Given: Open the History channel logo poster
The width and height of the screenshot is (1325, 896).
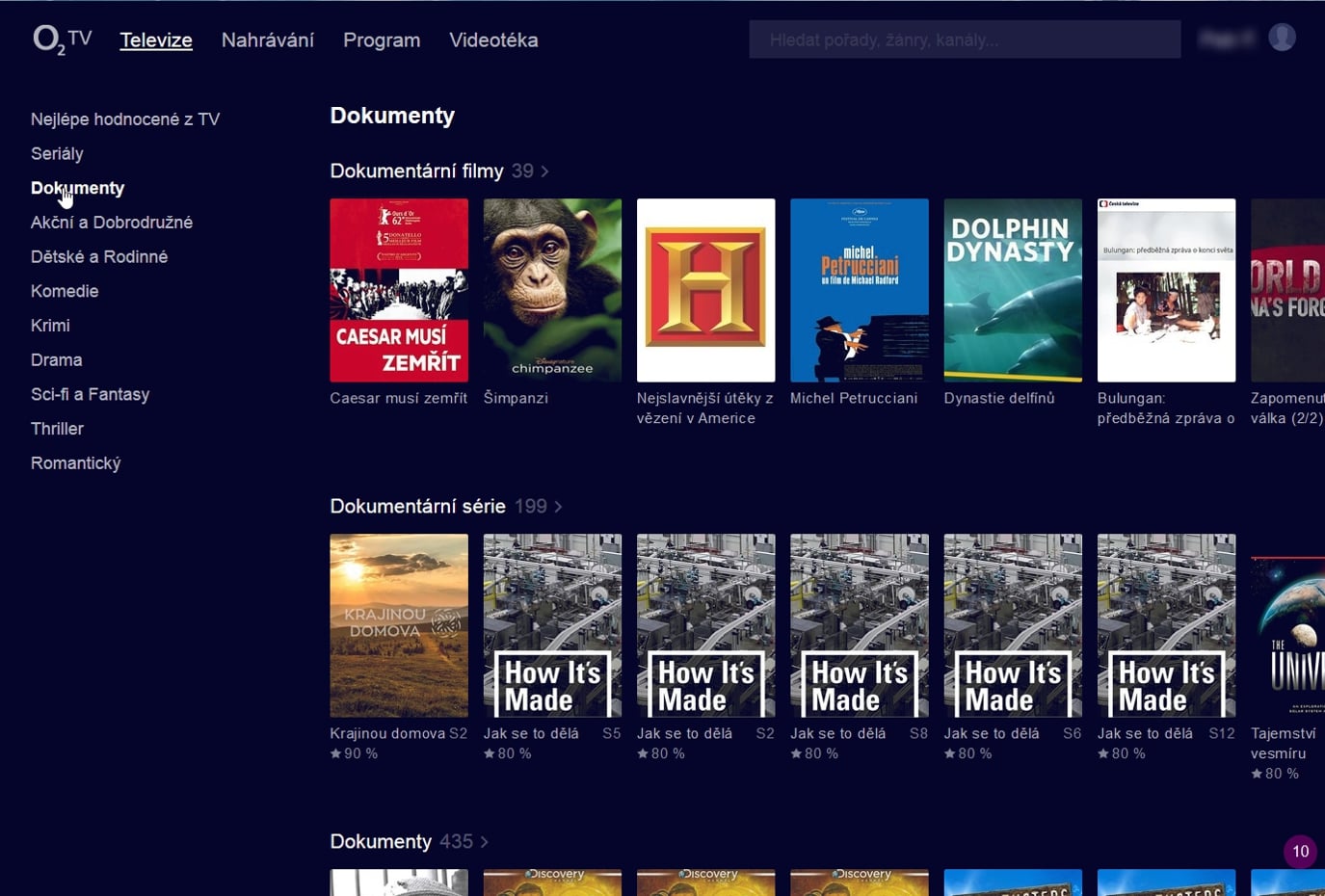Looking at the screenshot, I should [705, 290].
